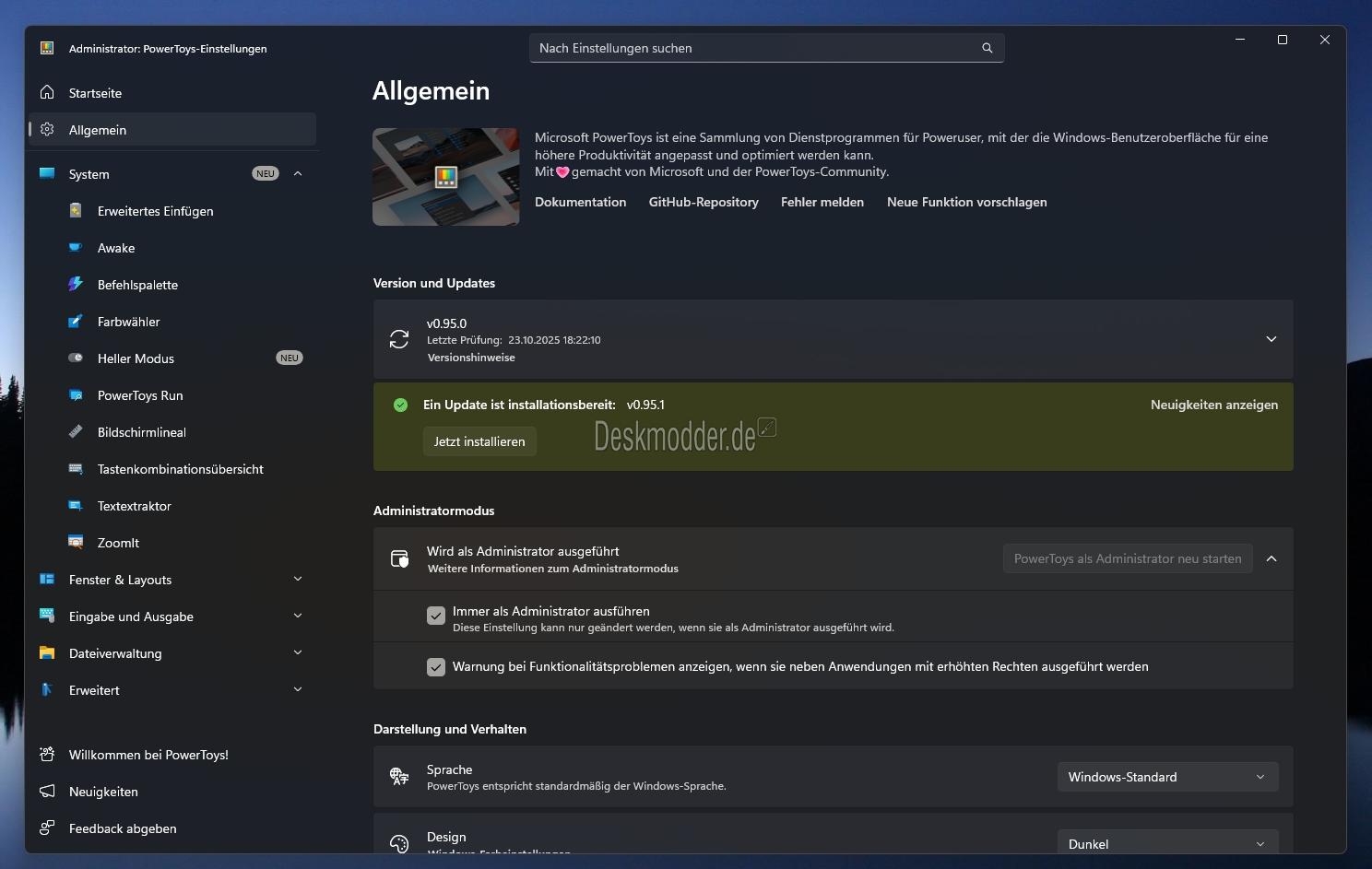Image resolution: width=1372 pixels, height=869 pixels.
Task: Open the Sprache Windows-Standard dropdown
Action: pyautogui.click(x=1167, y=777)
